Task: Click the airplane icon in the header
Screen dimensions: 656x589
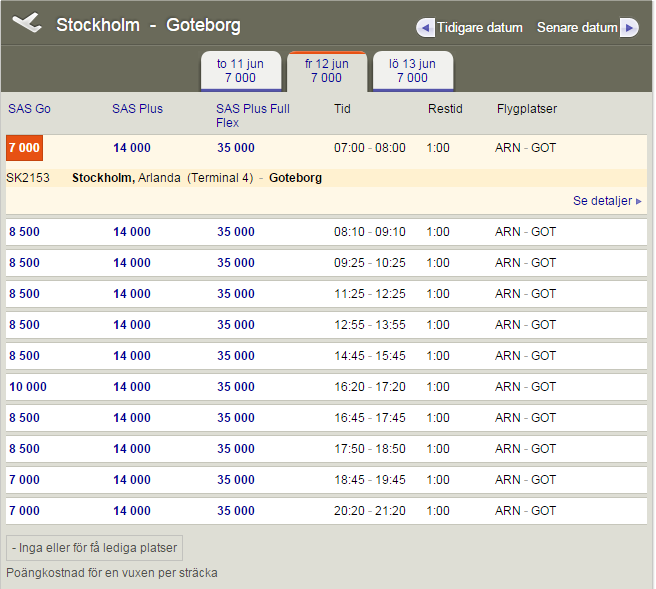Action: pyautogui.click(x=27, y=24)
